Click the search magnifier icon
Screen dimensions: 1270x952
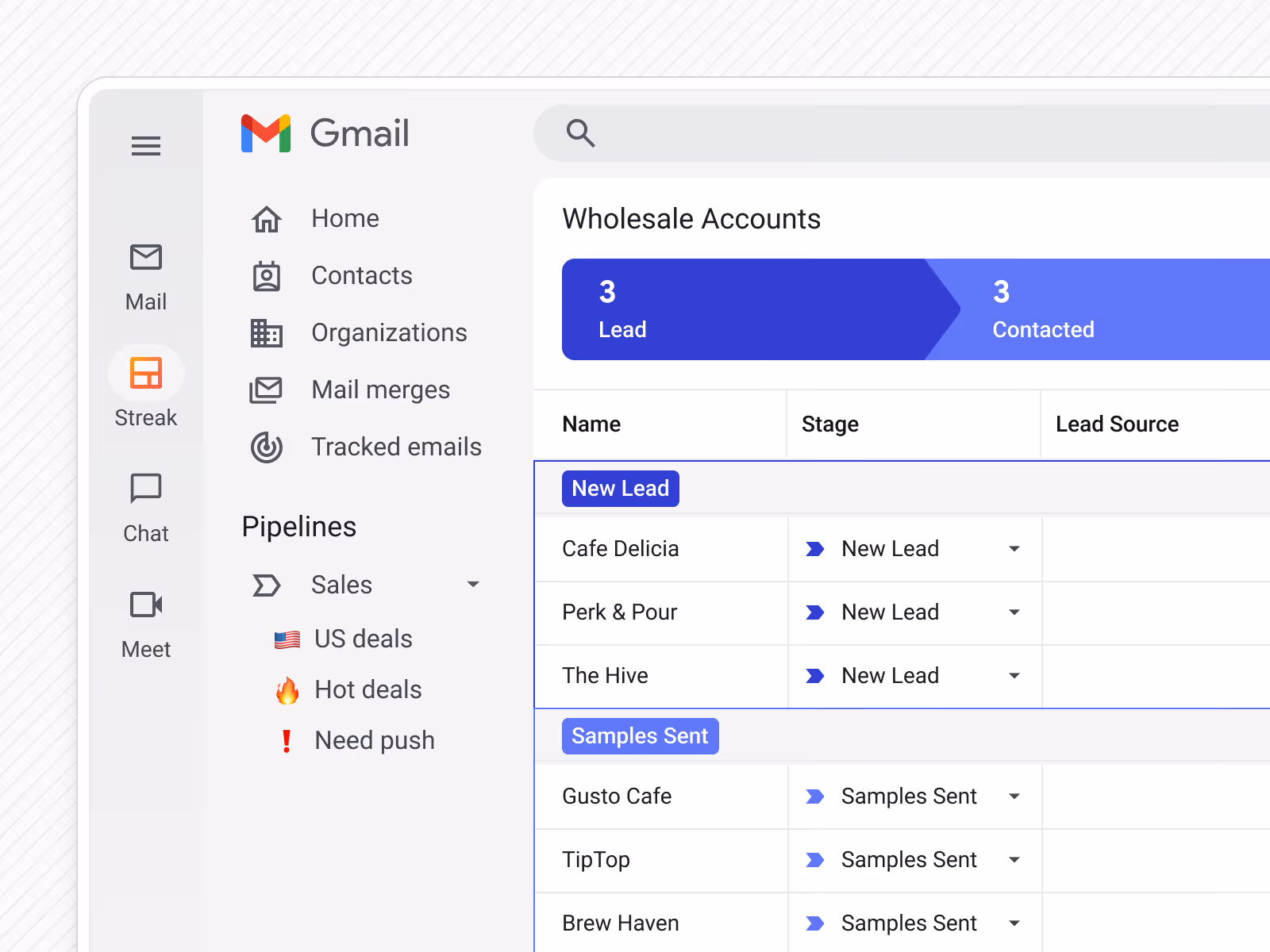point(580,133)
